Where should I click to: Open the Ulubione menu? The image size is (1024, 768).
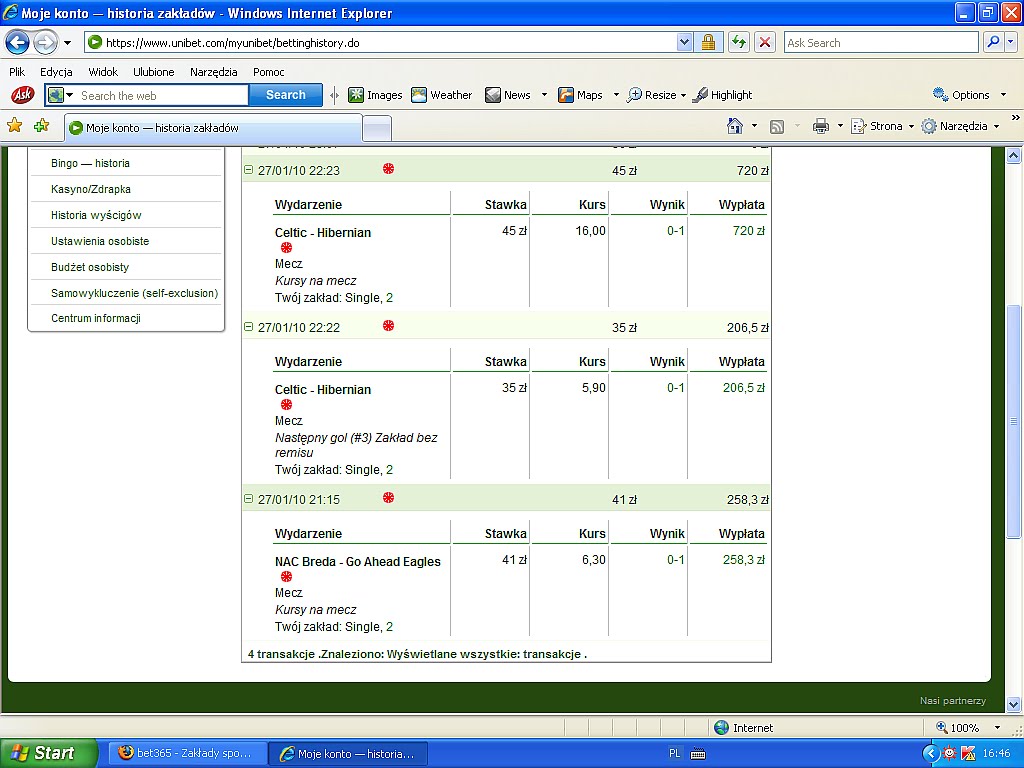pos(153,72)
